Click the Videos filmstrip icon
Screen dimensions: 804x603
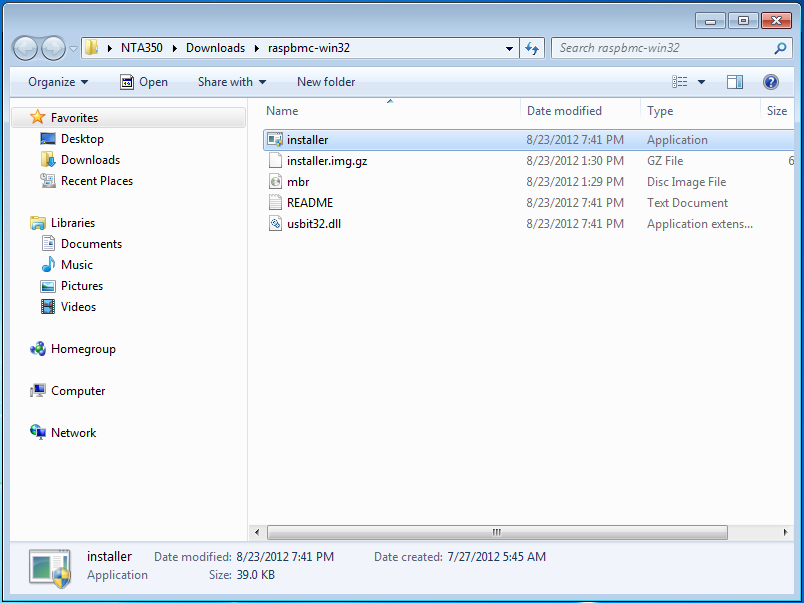point(48,307)
